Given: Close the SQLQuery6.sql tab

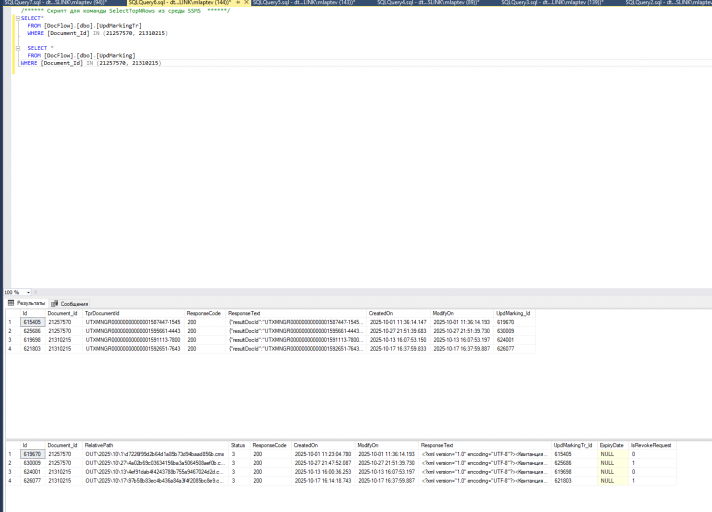Looking at the screenshot, I should coord(247,3).
